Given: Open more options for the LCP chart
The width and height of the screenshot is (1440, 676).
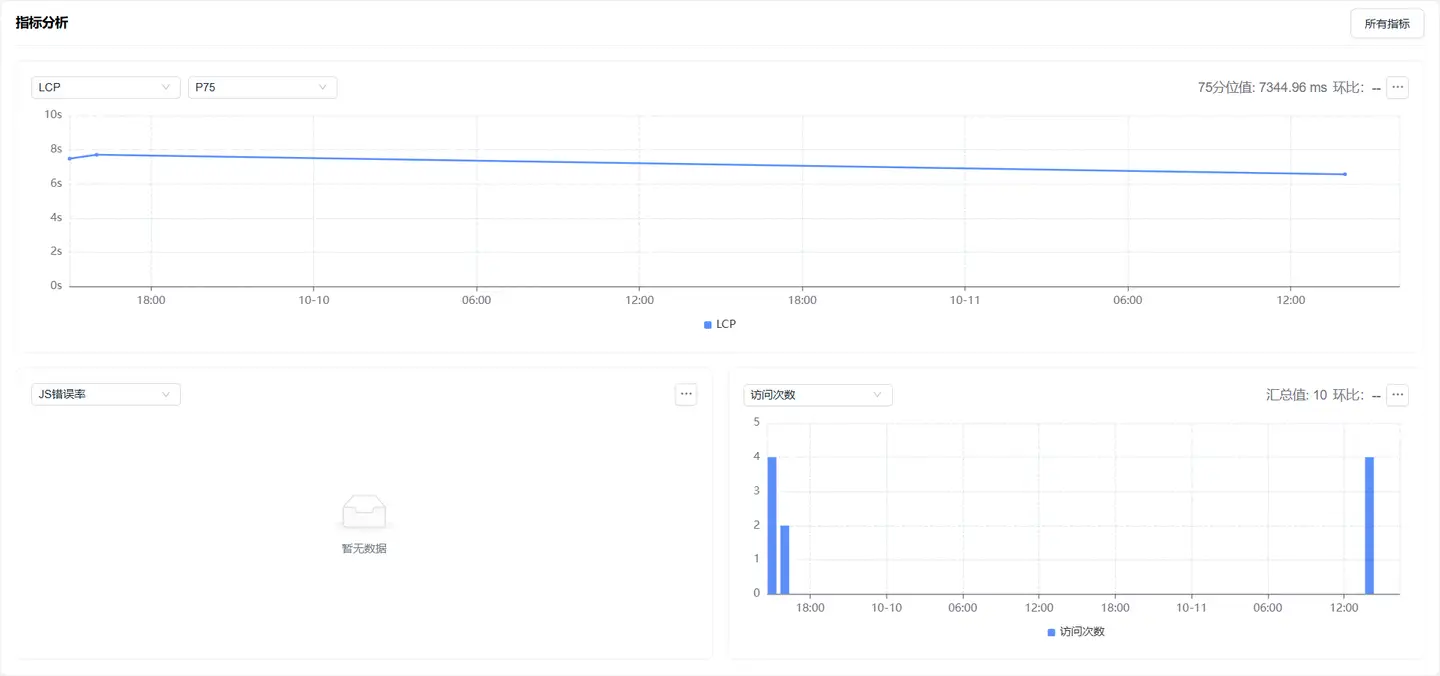Looking at the screenshot, I should coord(1398,87).
